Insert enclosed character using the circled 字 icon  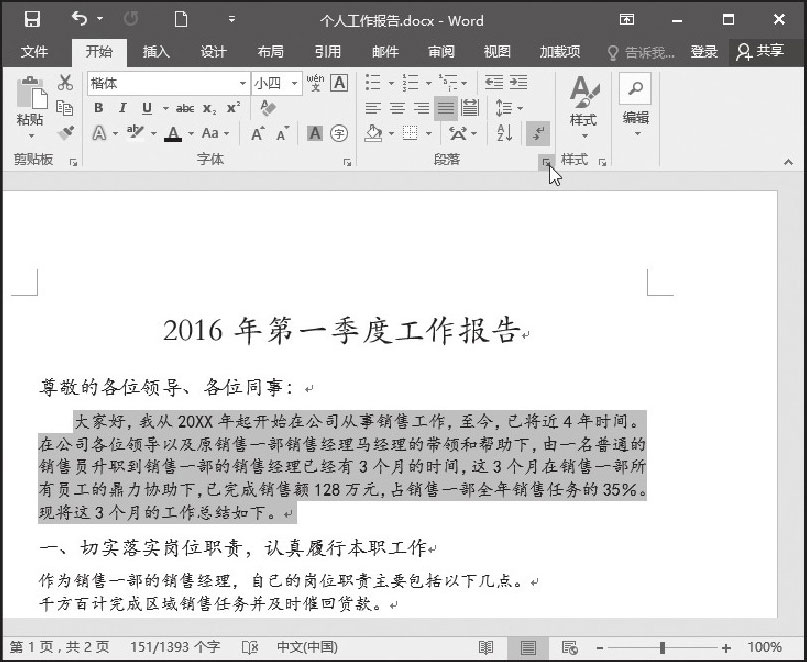pyautogui.click(x=339, y=134)
